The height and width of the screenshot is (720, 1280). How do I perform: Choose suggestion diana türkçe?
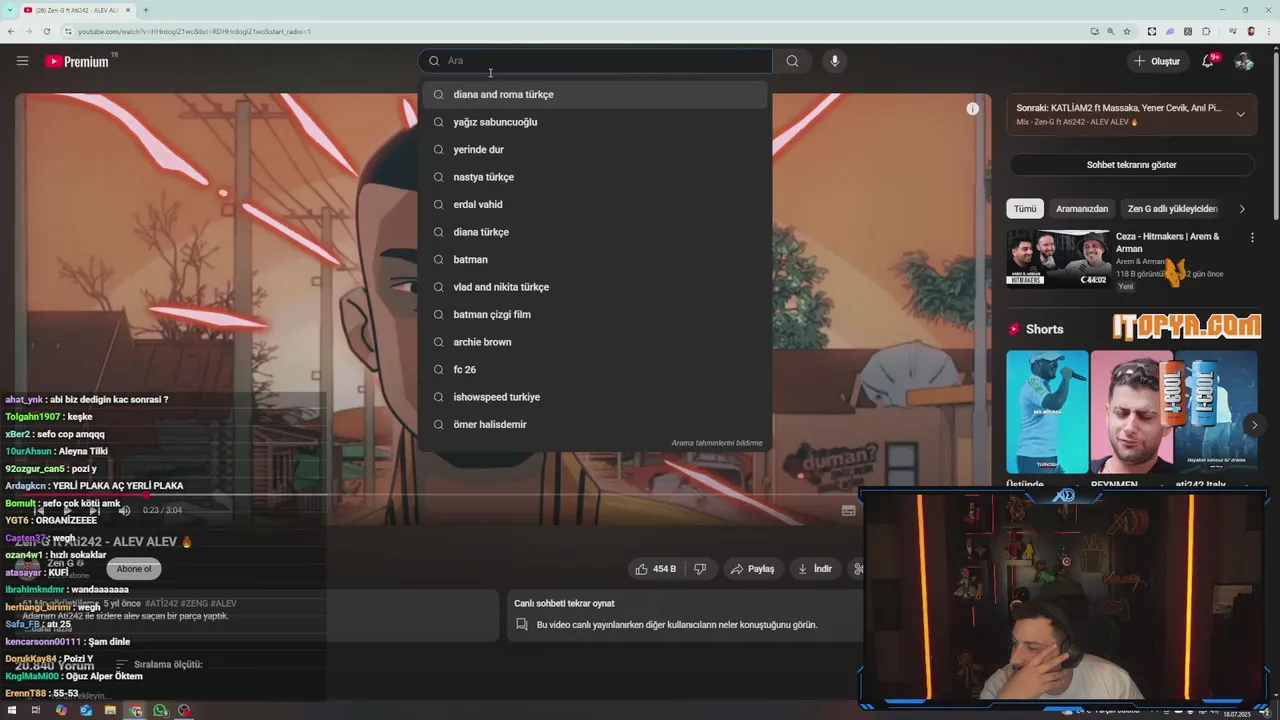tap(595, 232)
